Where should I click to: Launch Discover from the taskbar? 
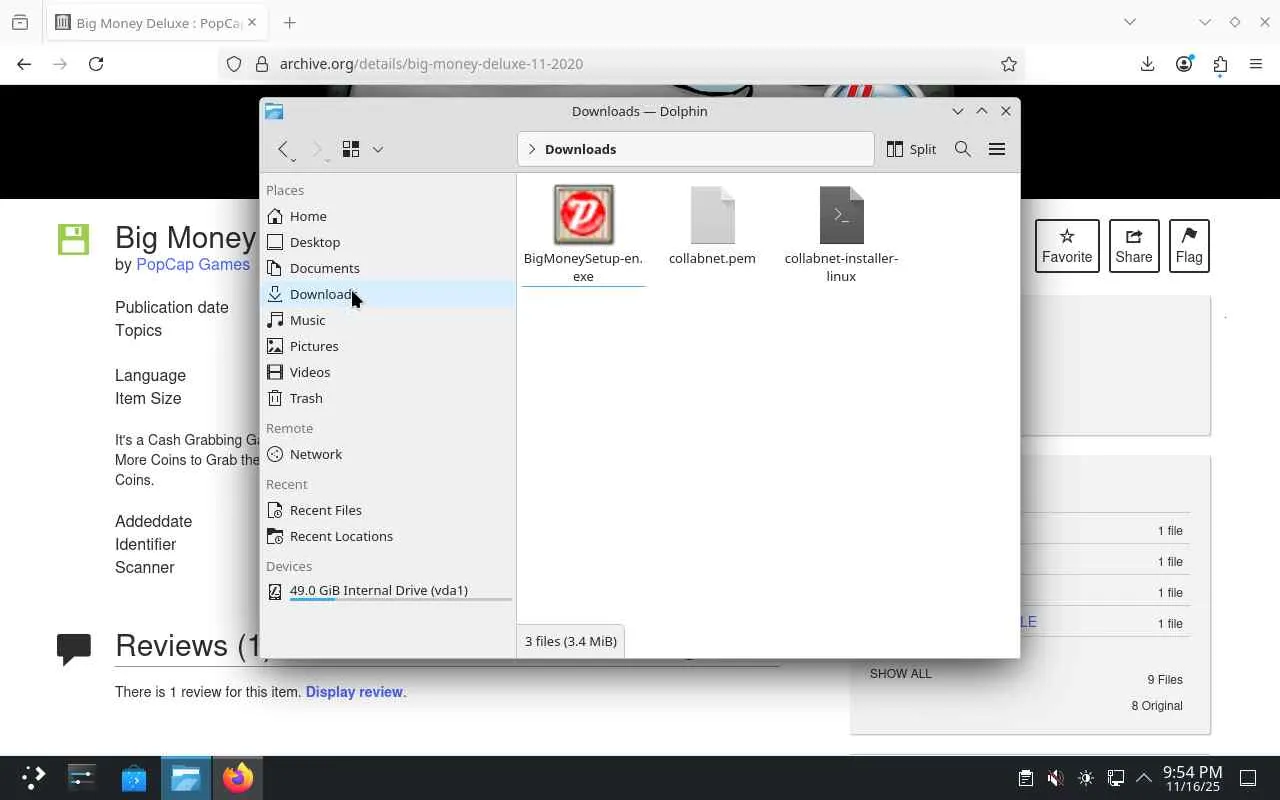pos(134,777)
